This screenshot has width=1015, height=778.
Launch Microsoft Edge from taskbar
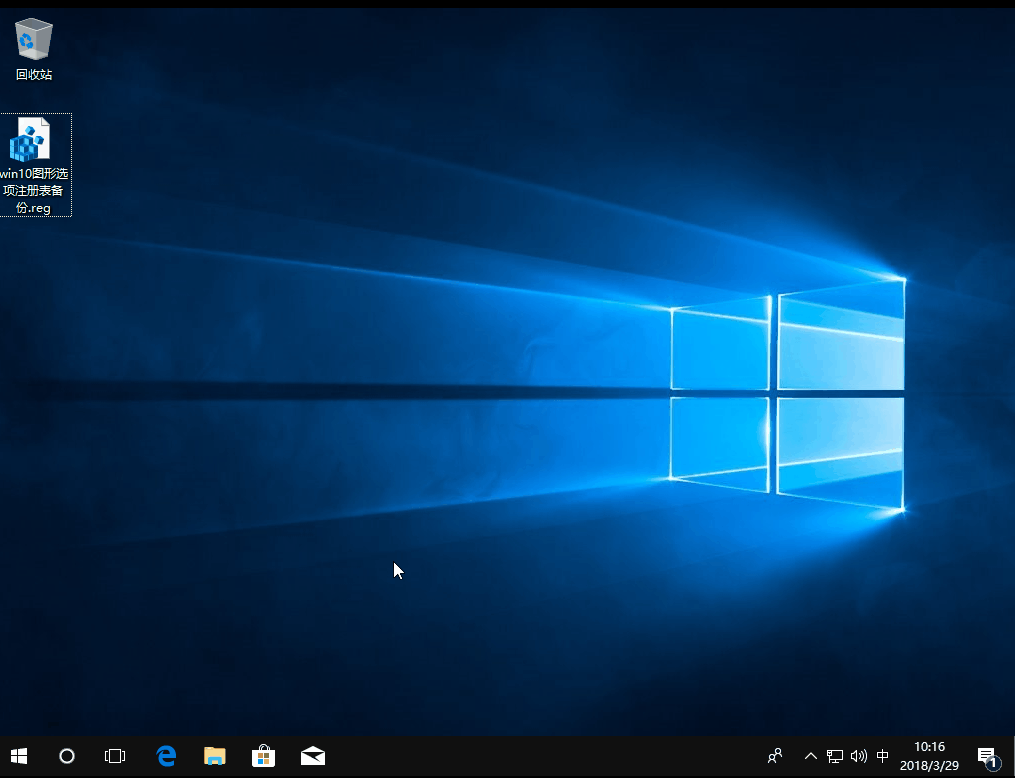click(x=166, y=756)
